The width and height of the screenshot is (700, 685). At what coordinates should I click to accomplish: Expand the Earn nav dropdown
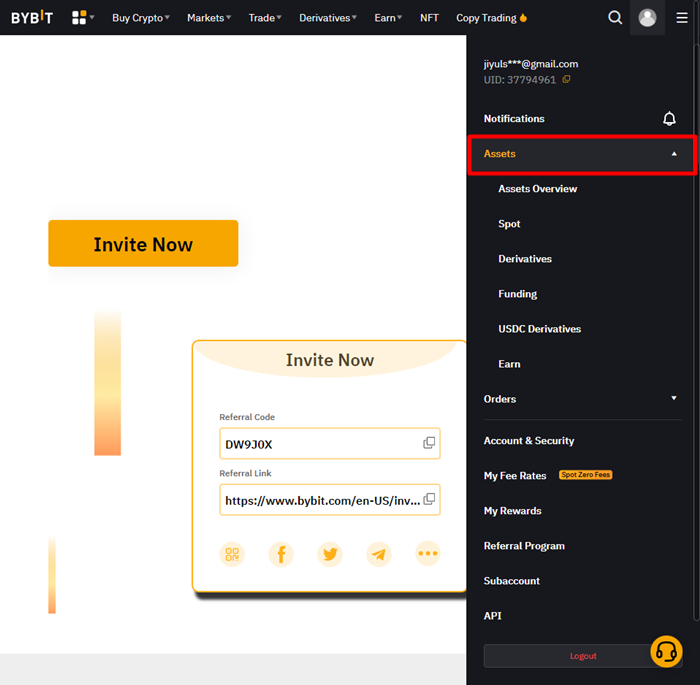pyautogui.click(x=388, y=18)
